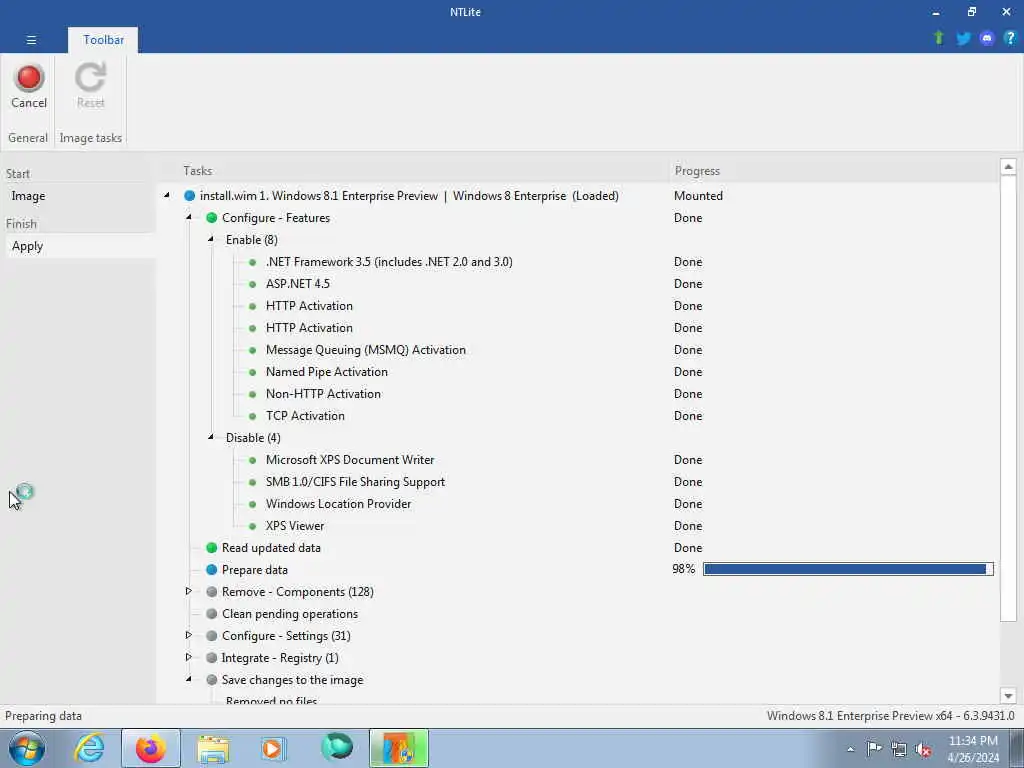The width and height of the screenshot is (1024, 768).
Task: Select the Toolbar ribbon tab
Action: (103, 40)
